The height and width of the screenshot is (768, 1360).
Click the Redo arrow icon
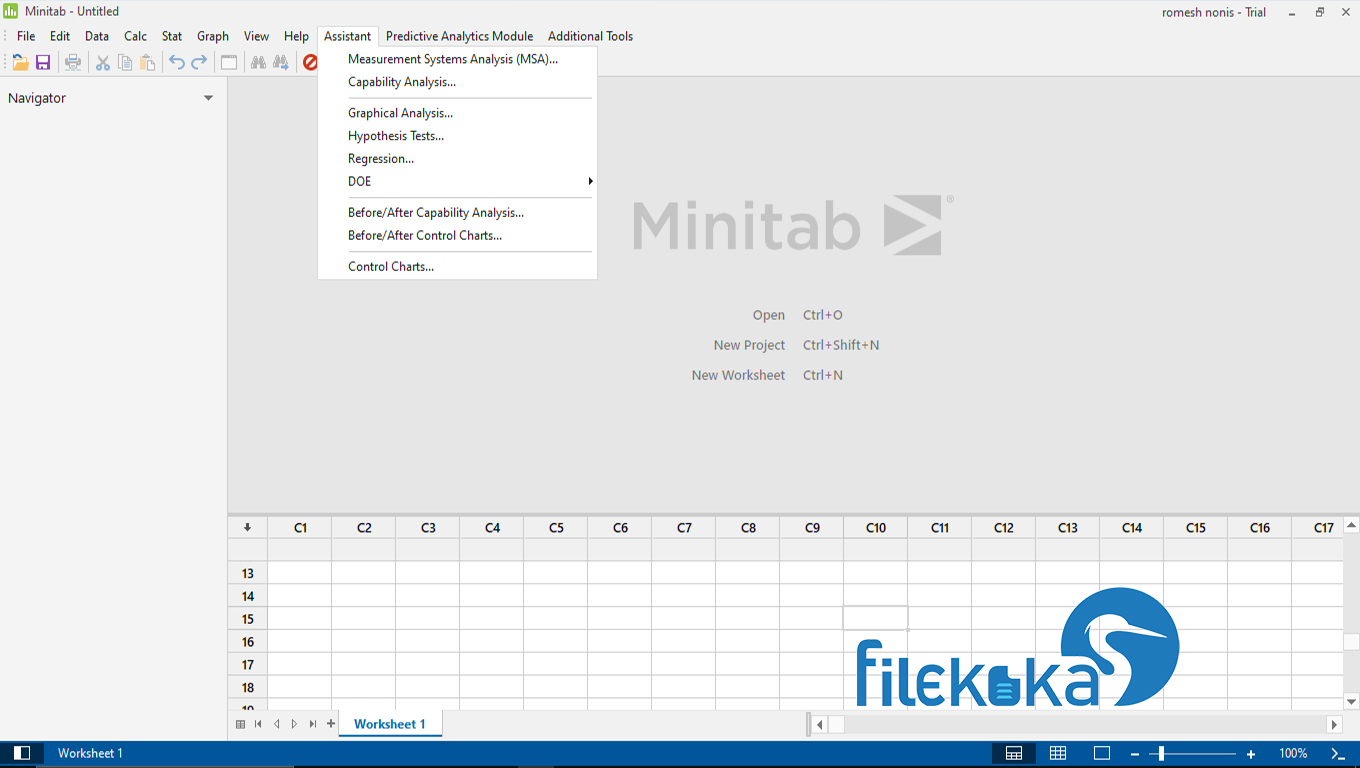click(199, 62)
